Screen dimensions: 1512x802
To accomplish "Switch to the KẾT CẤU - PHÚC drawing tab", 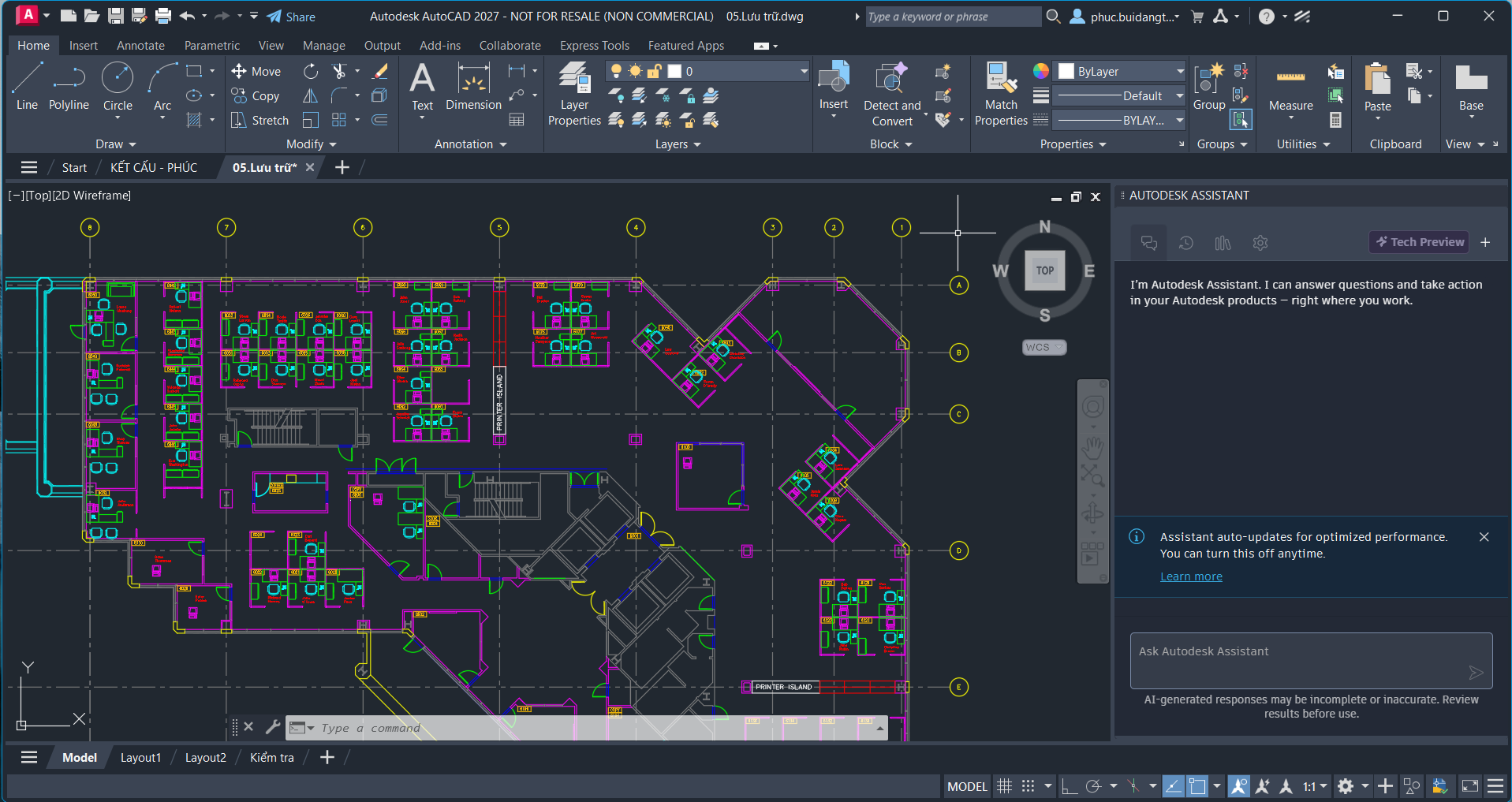I will [x=154, y=167].
